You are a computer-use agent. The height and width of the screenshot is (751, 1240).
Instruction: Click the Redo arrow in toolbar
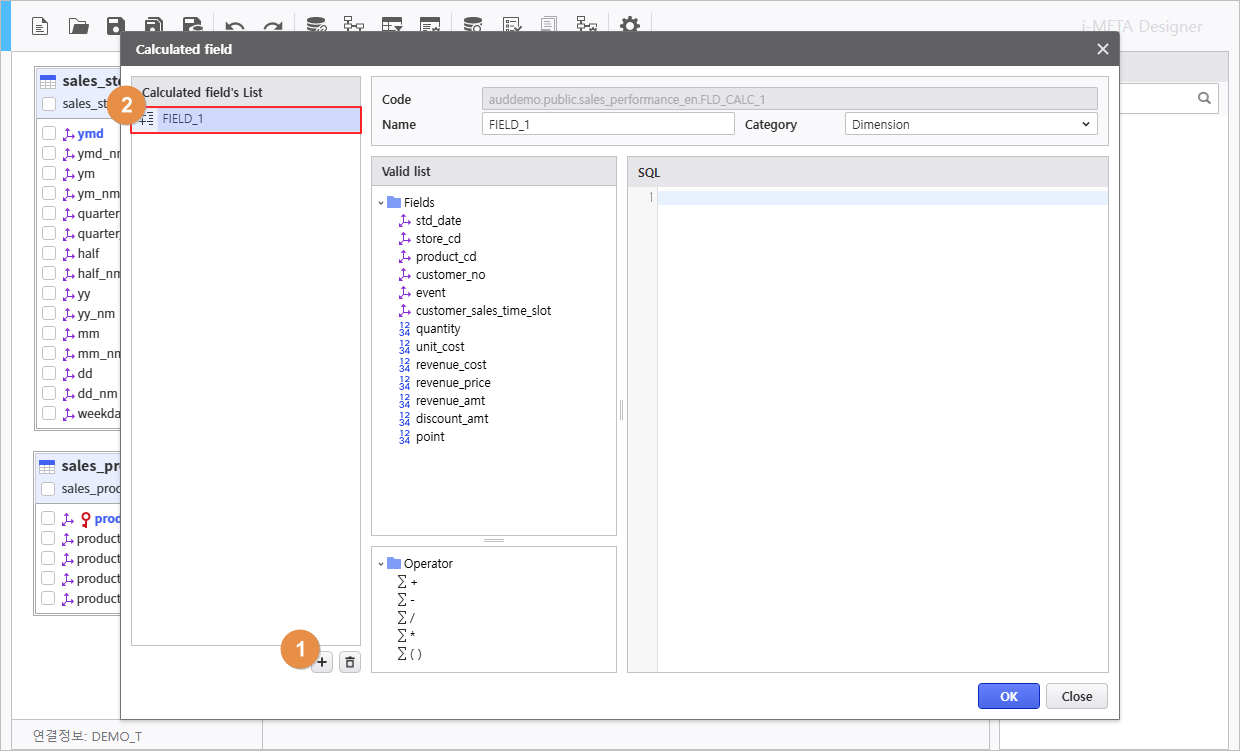pyautogui.click(x=272, y=27)
